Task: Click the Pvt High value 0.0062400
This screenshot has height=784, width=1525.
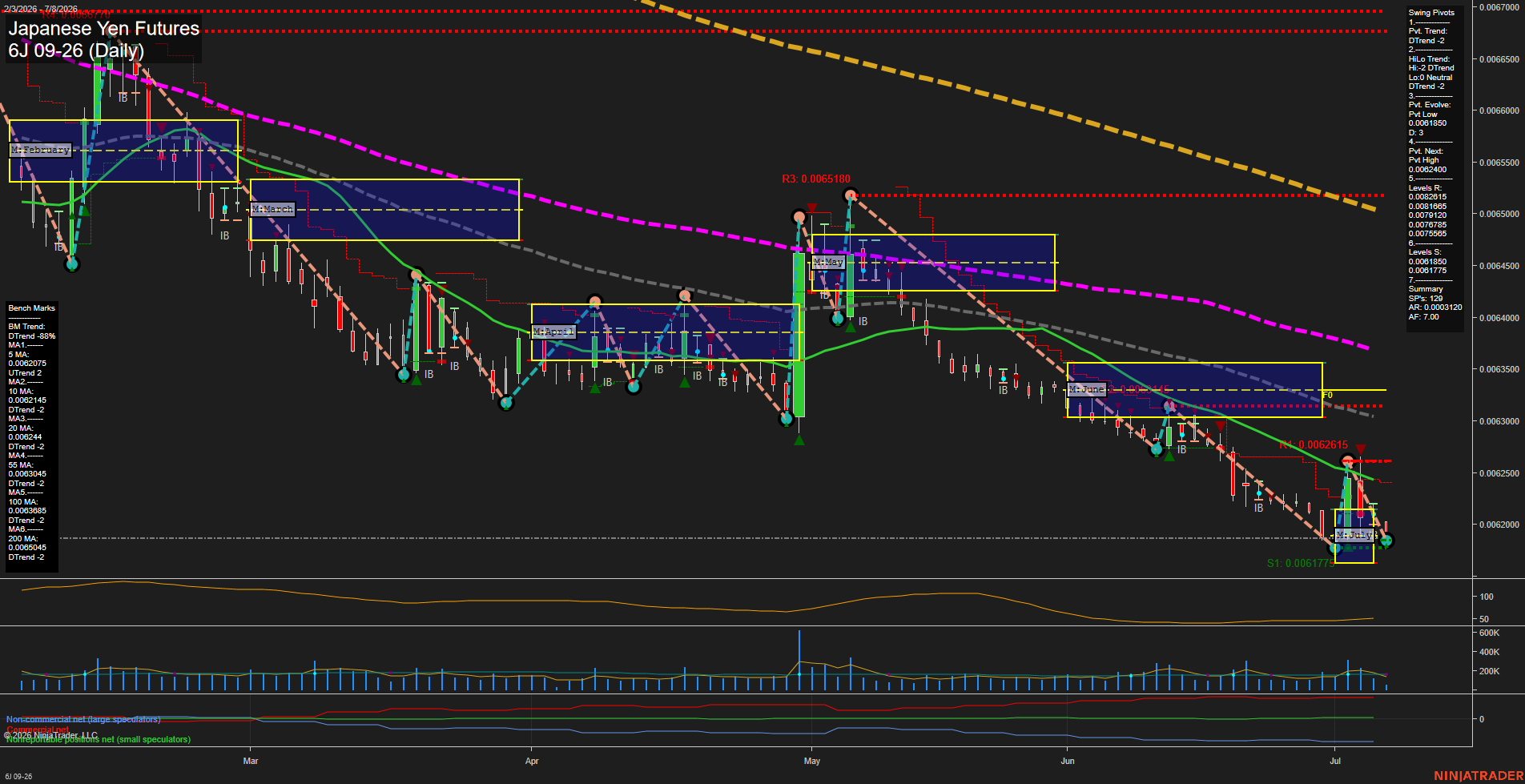Action: tap(1427, 170)
